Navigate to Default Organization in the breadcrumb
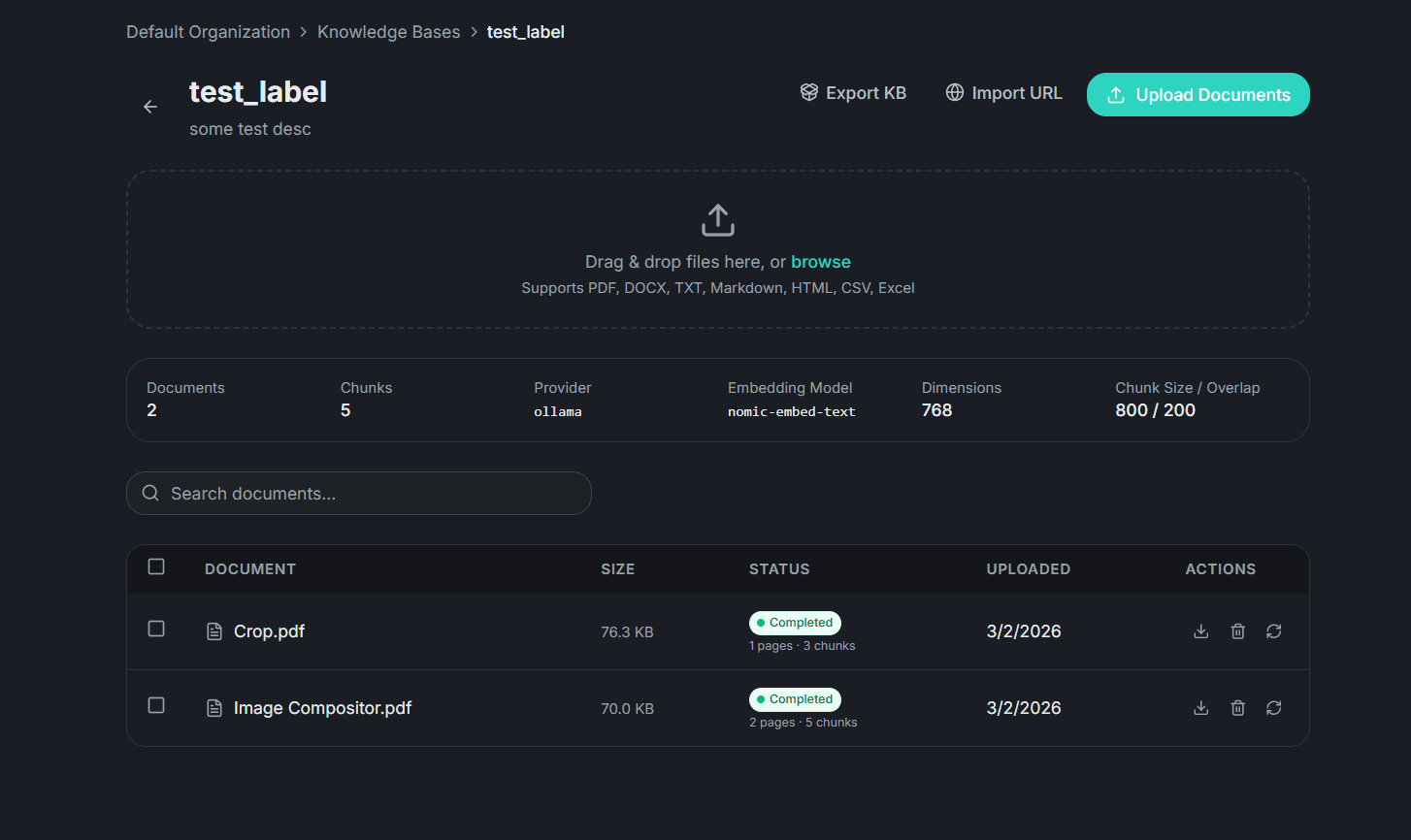The width and height of the screenshot is (1411, 840). pos(208,31)
